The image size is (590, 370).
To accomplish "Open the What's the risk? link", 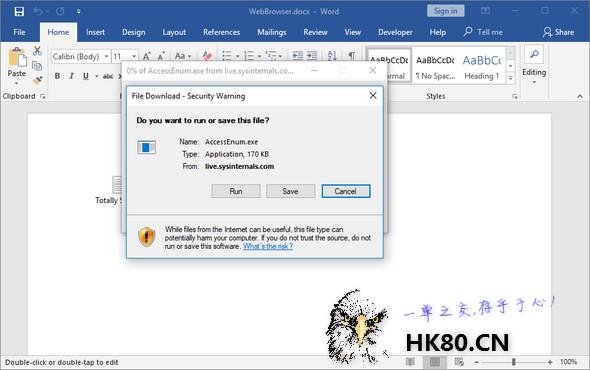I will pyautogui.click(x=268, y=247).
